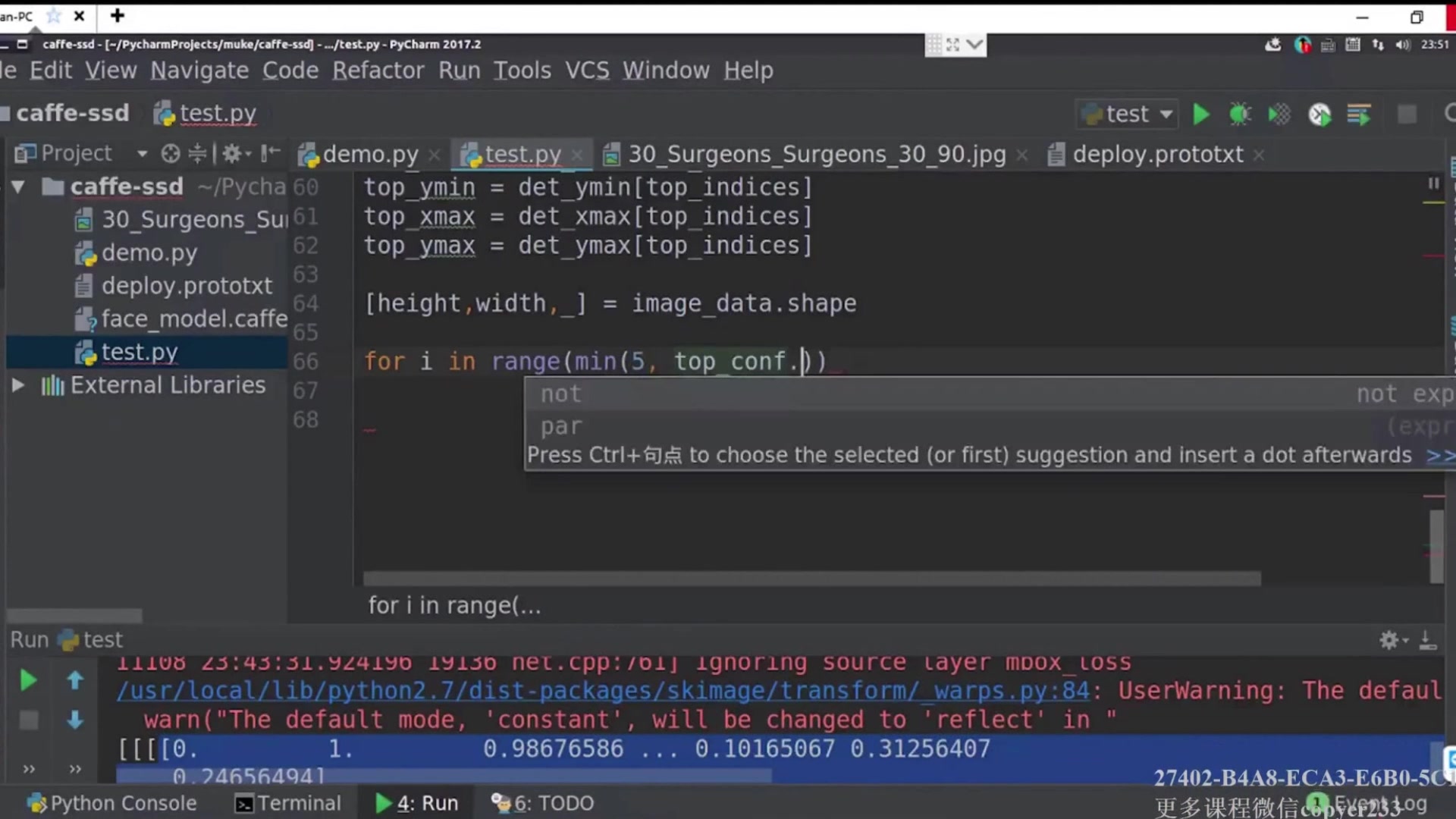1456x819 pixels.
Task: Rerun test with green play in Run panel
Action: tap(28, 681)
